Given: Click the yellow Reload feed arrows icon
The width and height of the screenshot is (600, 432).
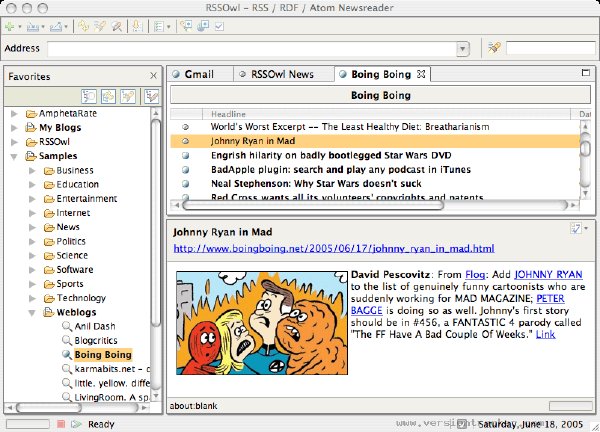Looking at the screenshot, I should [x=83, y=26].
